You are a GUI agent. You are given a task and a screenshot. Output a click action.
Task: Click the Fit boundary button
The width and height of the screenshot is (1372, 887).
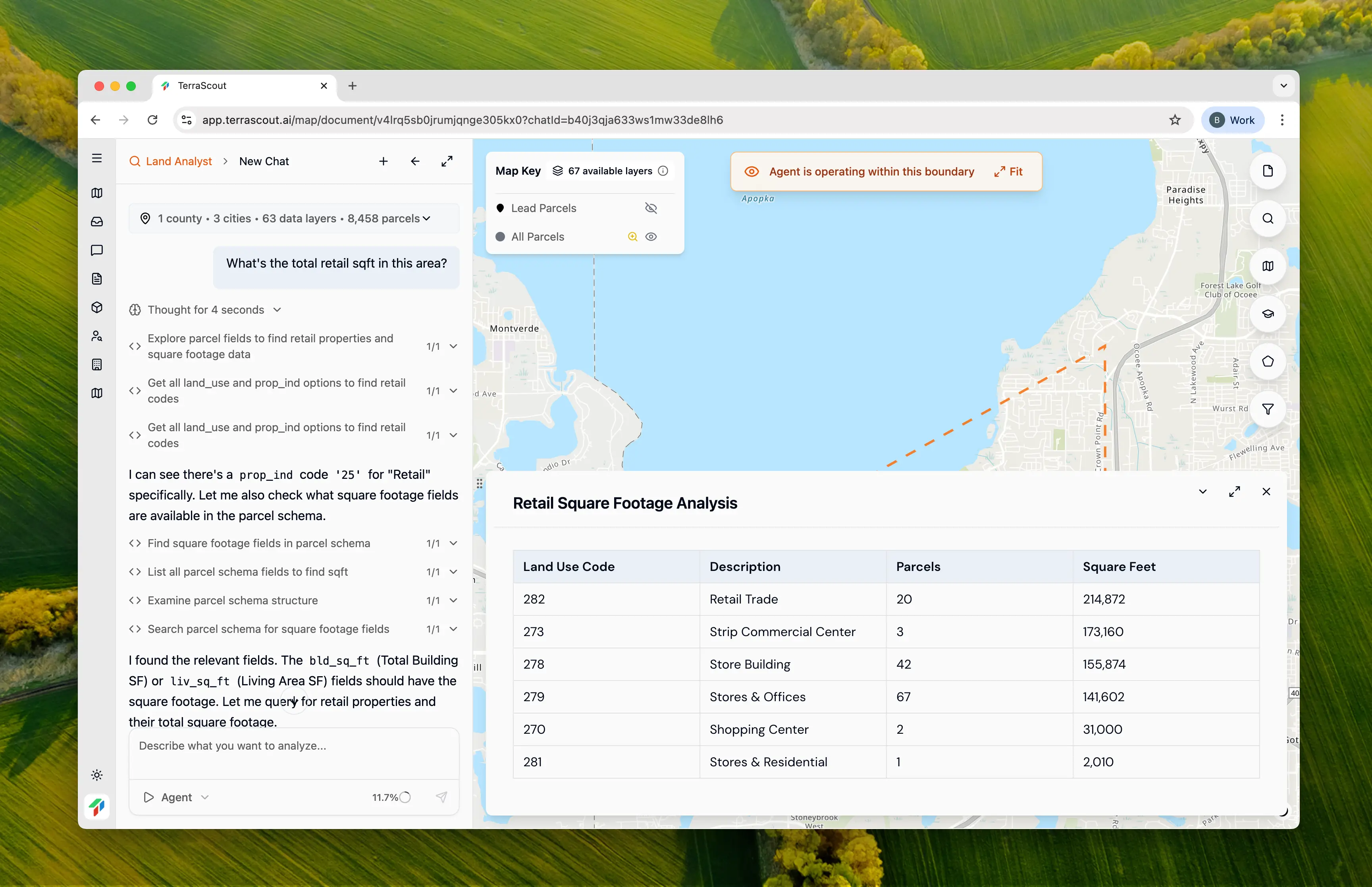(1008, 172)
